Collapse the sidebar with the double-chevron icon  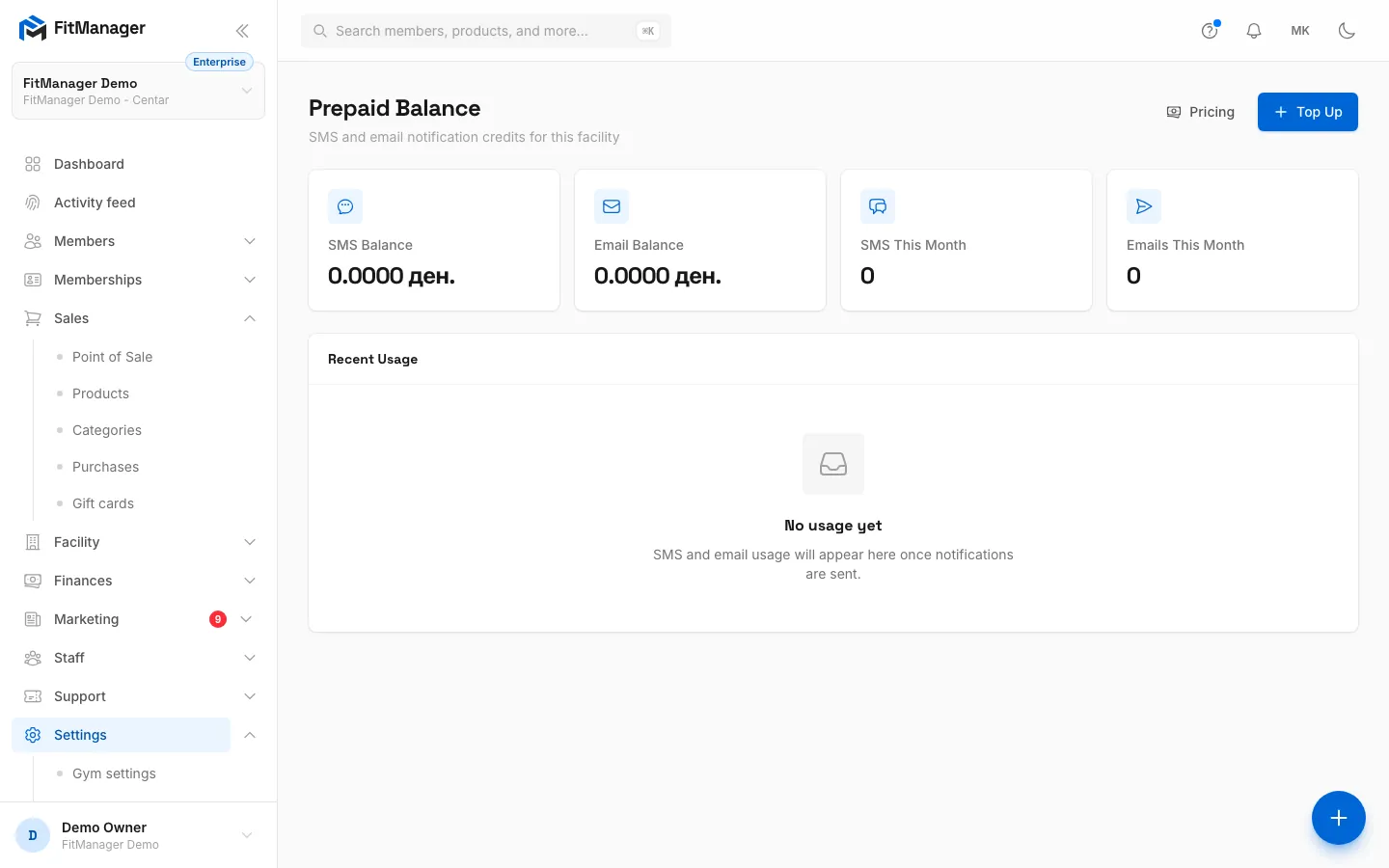pyautogui.click(x=242, y=31)
